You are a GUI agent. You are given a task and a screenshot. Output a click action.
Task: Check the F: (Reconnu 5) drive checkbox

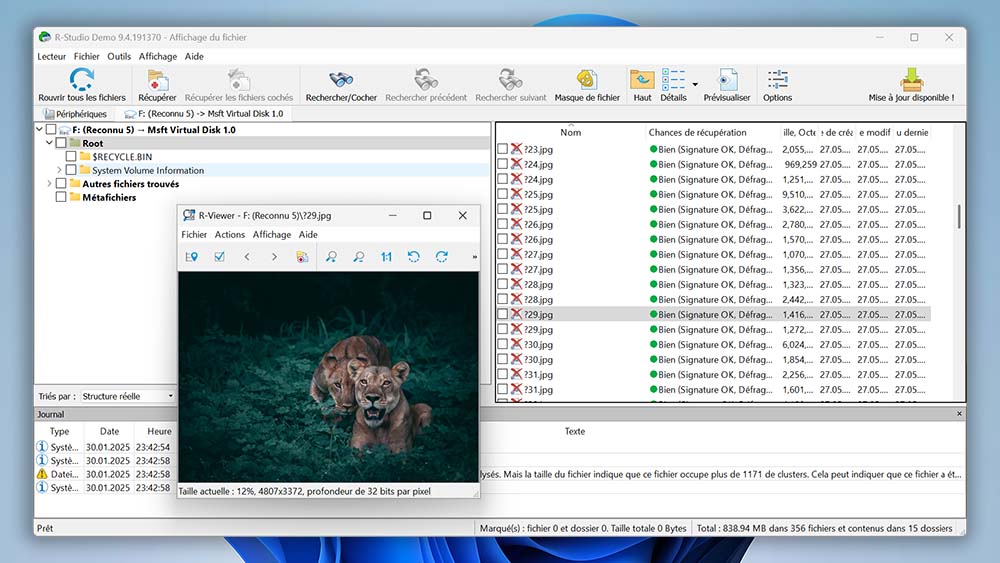pyautogui.click(x=51, y=129)
